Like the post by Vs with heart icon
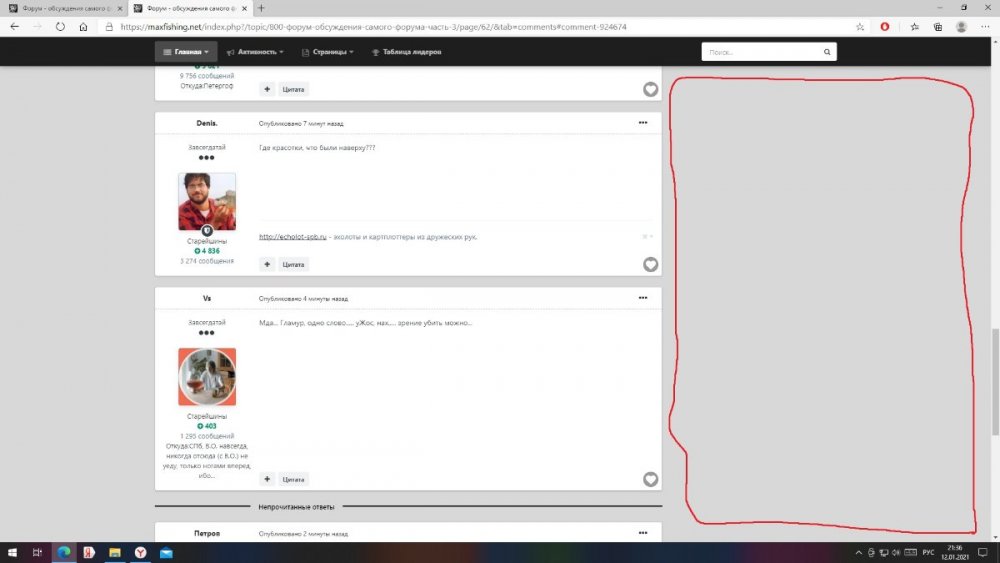 [x=650, y=479]
